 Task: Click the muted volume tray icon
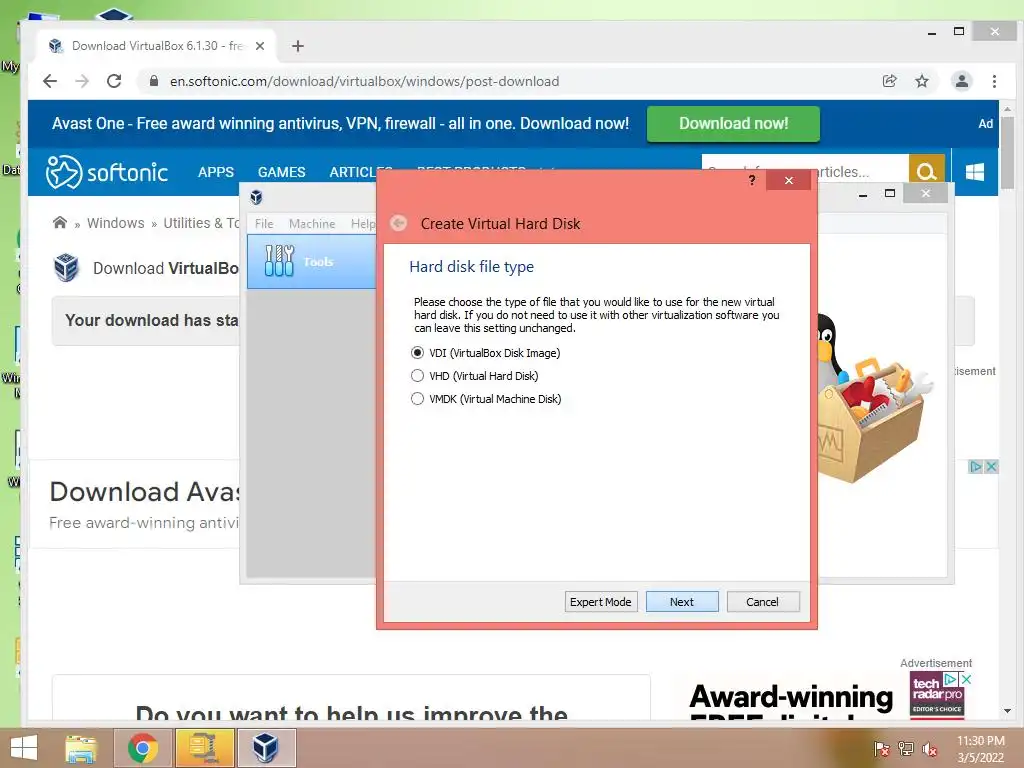pos(930,748)
